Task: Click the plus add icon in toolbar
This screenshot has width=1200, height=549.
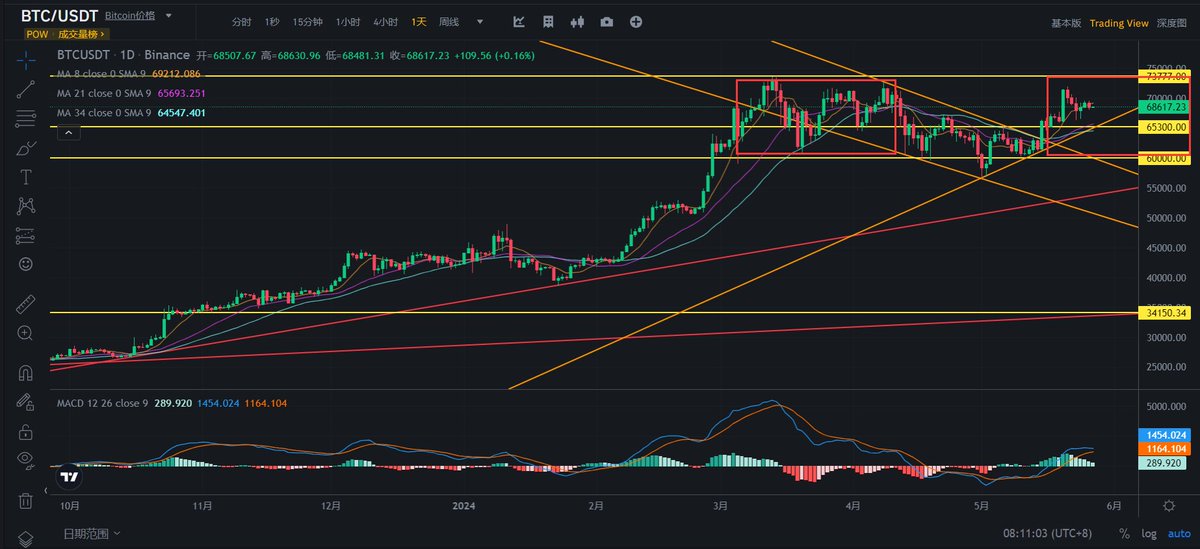Action: pos(636,22)
